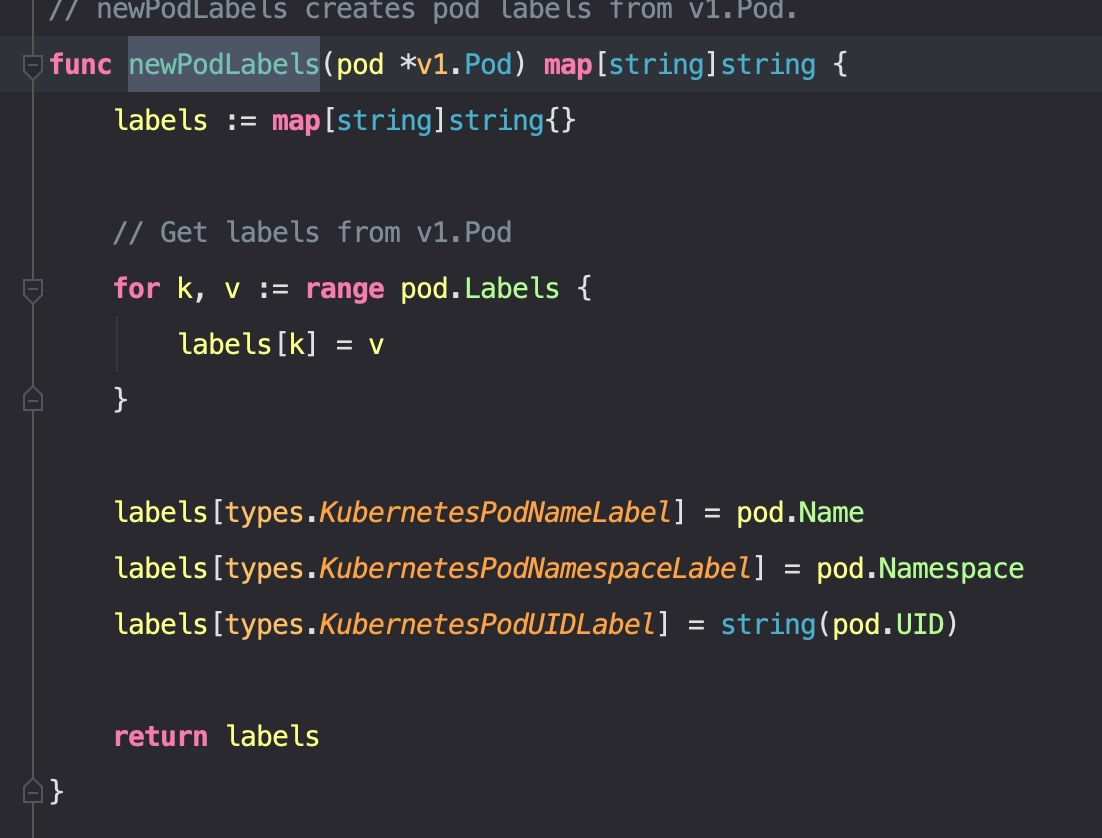
Task: Click the fold end marker of newPodLabels function
Action: [x=32, y=791]
